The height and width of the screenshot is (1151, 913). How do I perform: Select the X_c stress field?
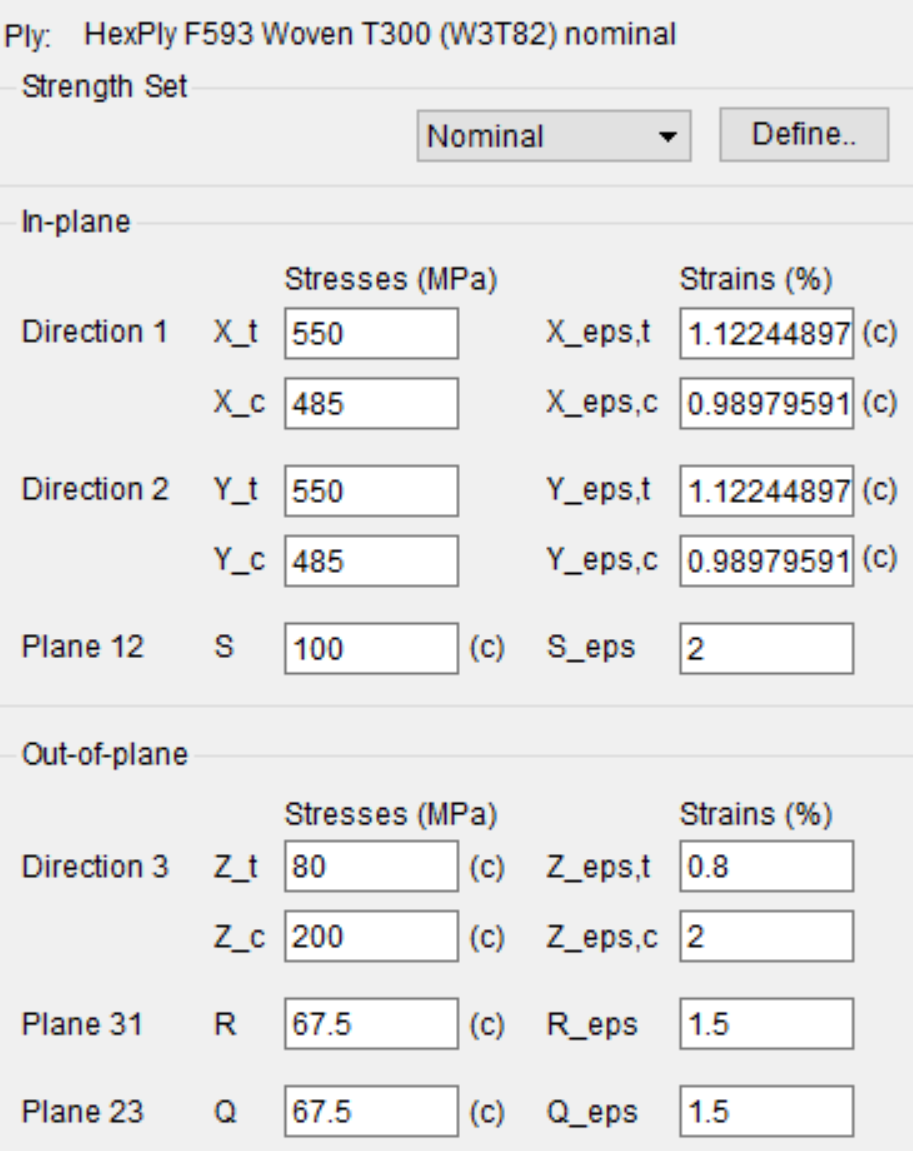point(372,404)
